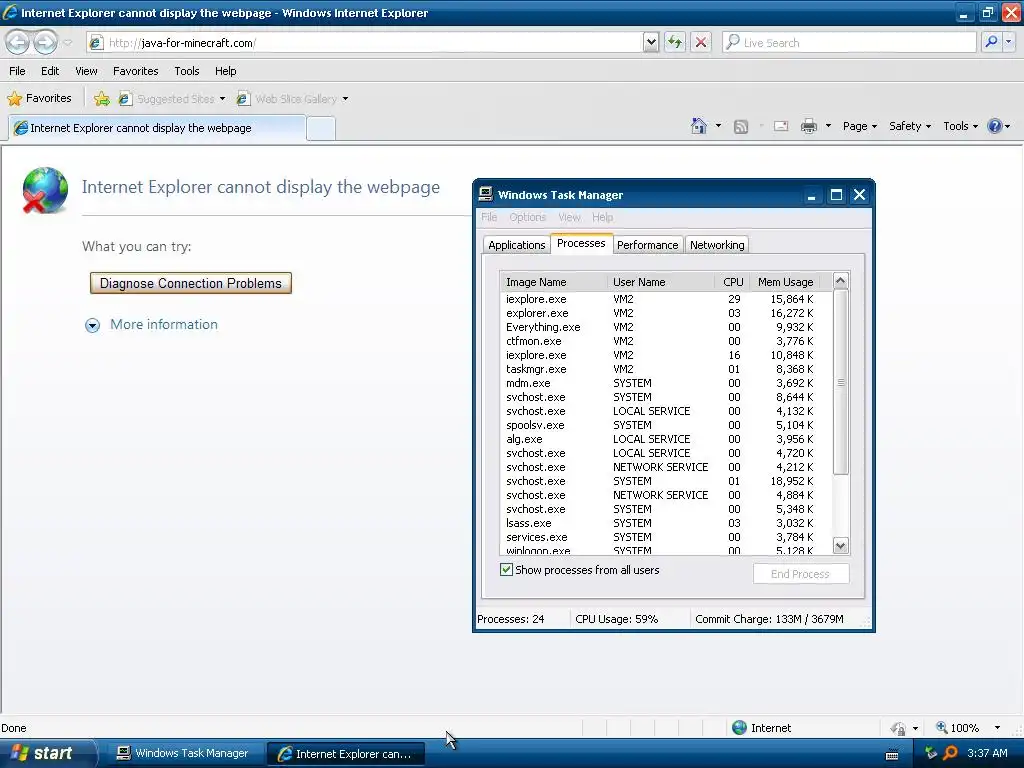Click the Favorites star icon
The image size is (1024, 768).
(14, 99)
